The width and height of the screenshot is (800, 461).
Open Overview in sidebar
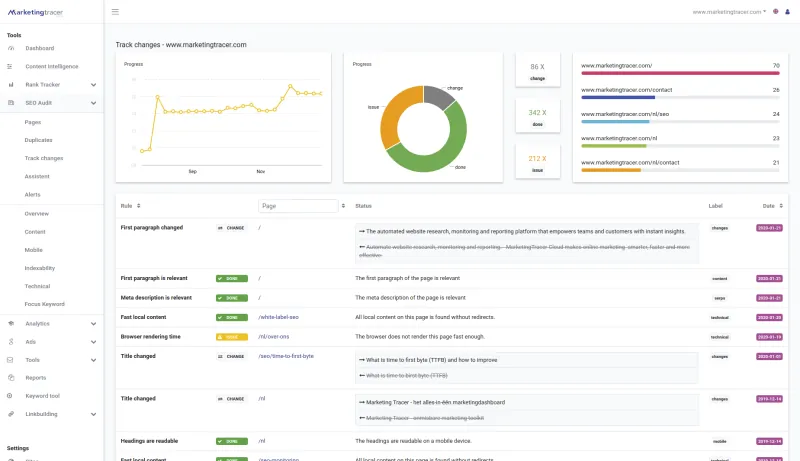[x=36, y=214]
